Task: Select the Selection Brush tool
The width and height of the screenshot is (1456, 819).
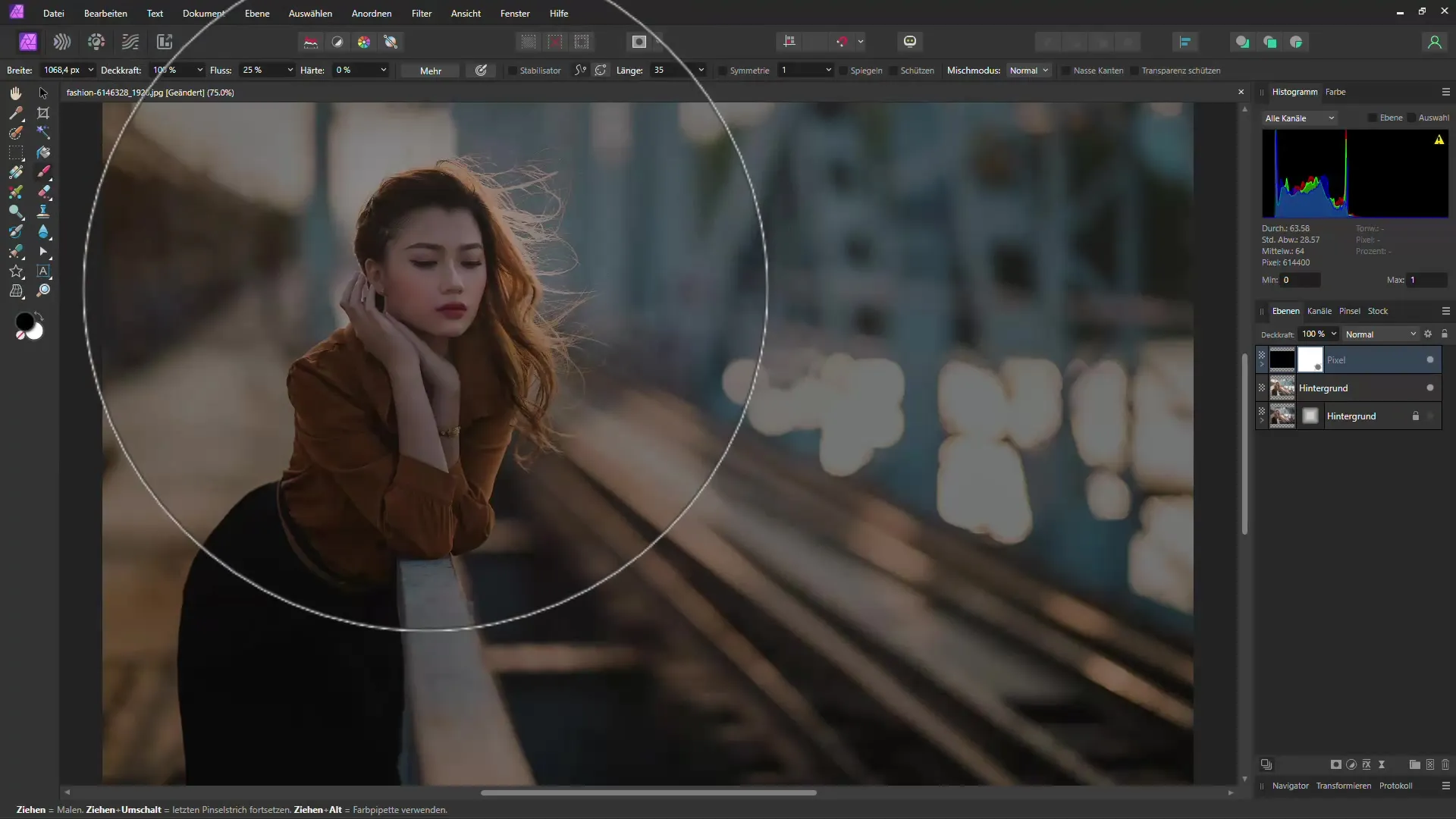Action: coord(15,133)
